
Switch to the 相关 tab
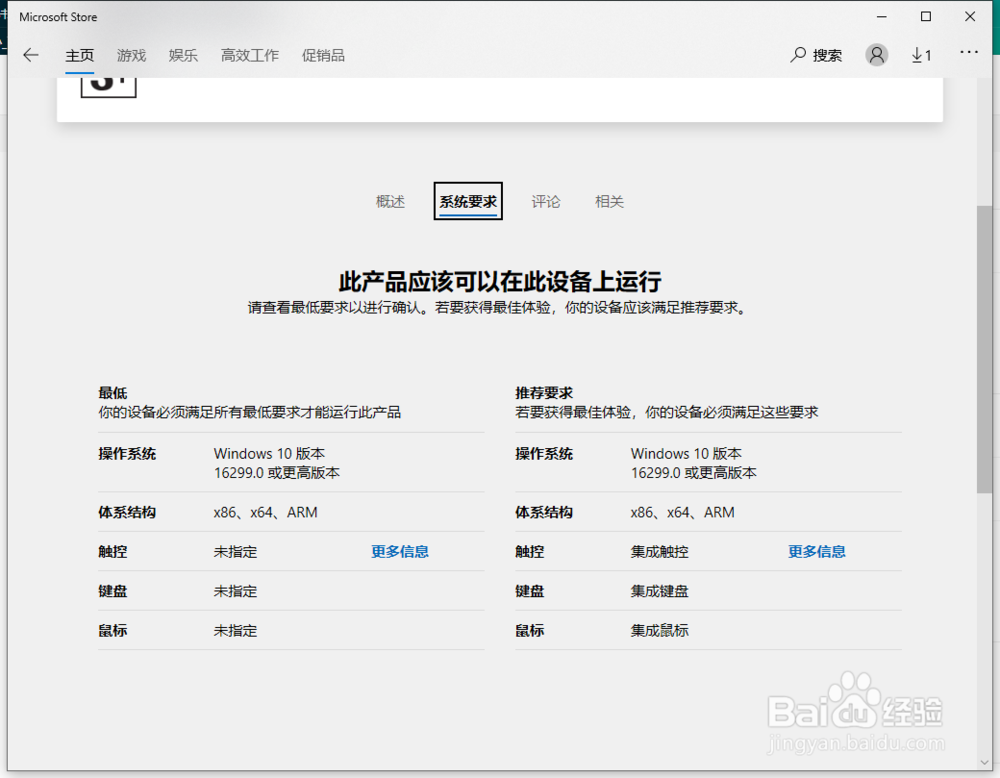tap(609, 201)
